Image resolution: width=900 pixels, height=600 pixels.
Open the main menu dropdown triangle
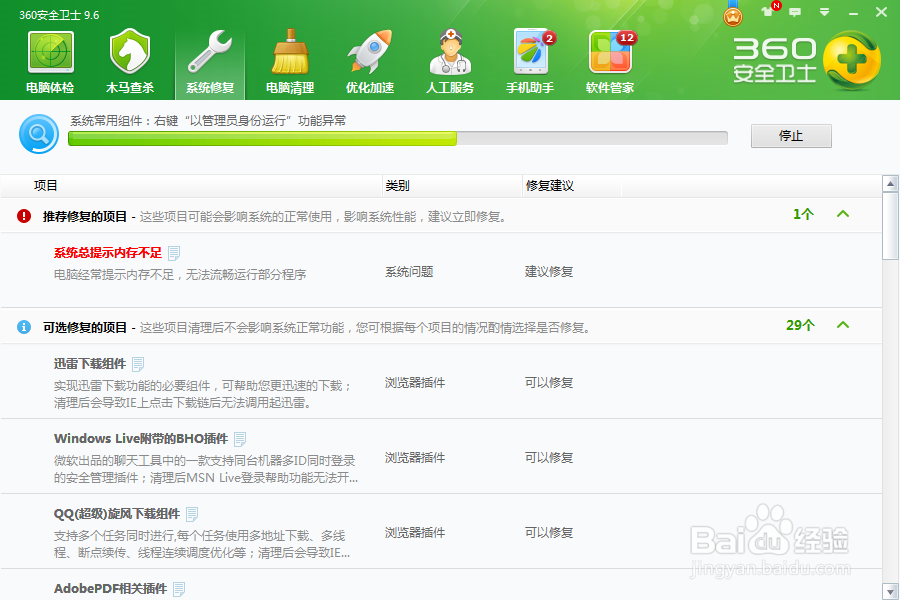tap(824, 12)
